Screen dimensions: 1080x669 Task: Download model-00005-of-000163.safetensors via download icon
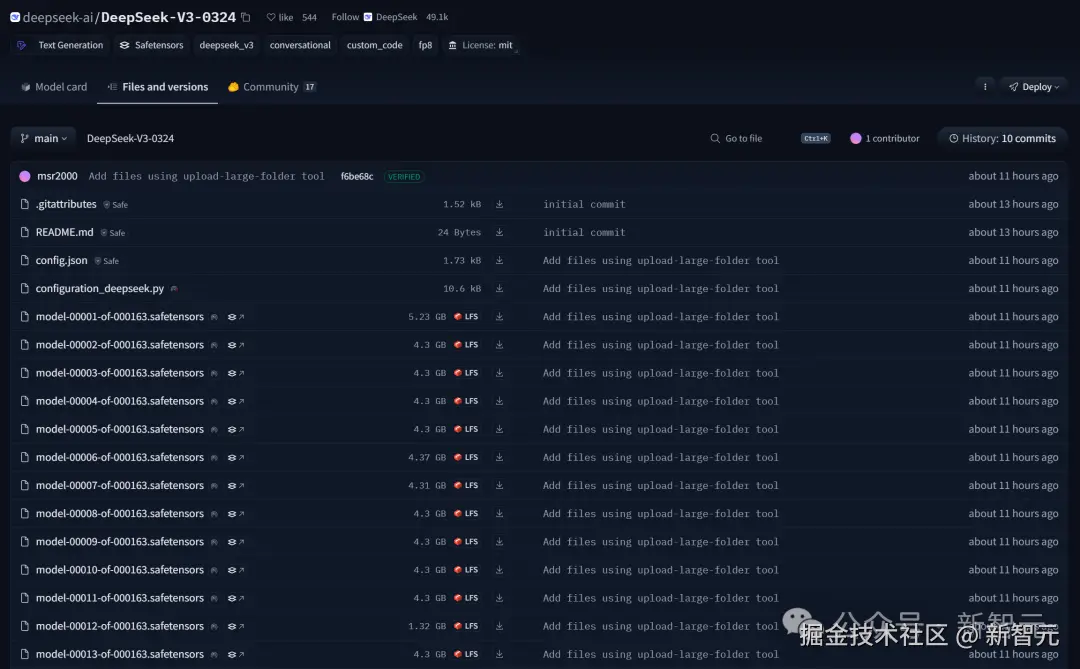499,429
